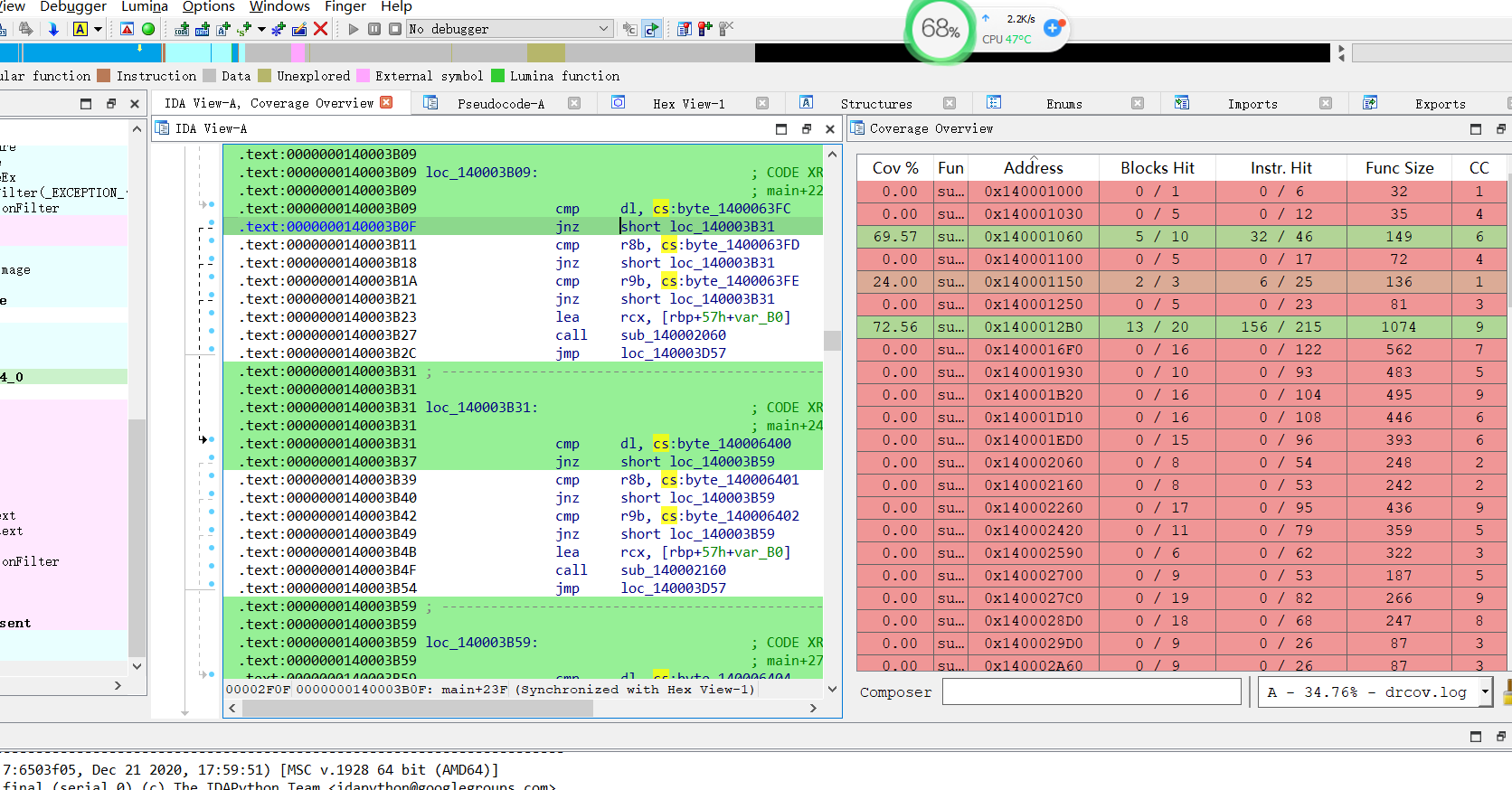Select the coverage row for 0x140001060
The width and height of the screenshot is (1512, 790).
point(1182,237)
